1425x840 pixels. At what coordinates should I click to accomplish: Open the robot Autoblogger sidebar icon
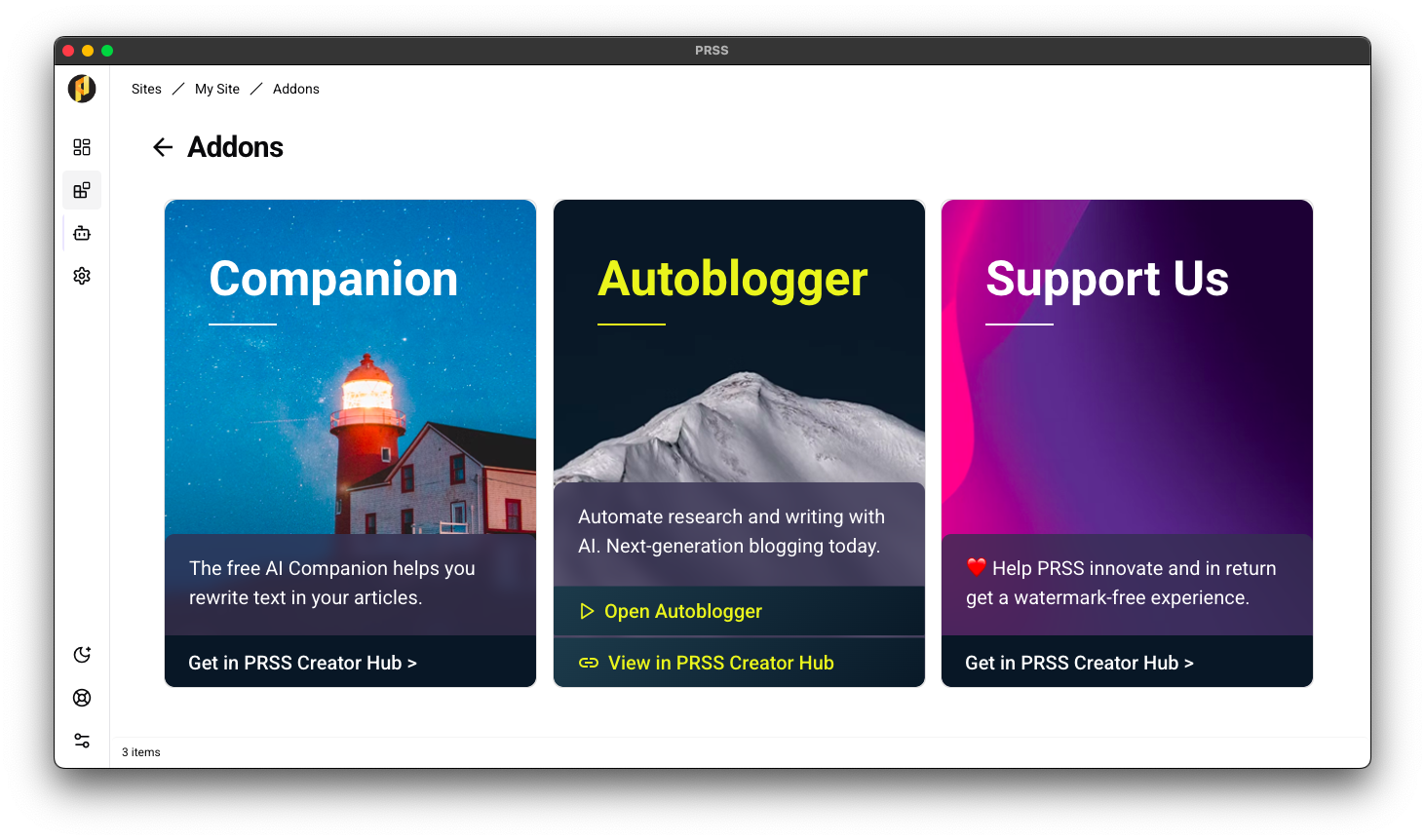tap(82, 233)
